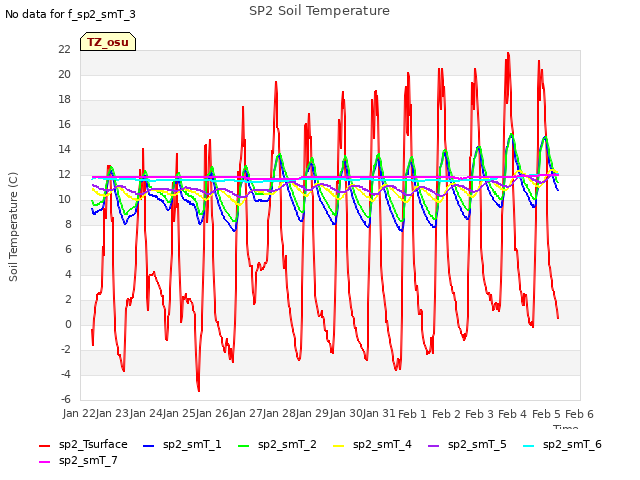Click the 16 y-axis tick label

[x=64, y=124]
